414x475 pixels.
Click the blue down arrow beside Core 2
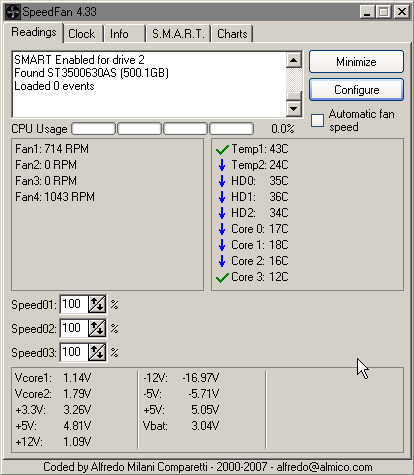point(222,261)
